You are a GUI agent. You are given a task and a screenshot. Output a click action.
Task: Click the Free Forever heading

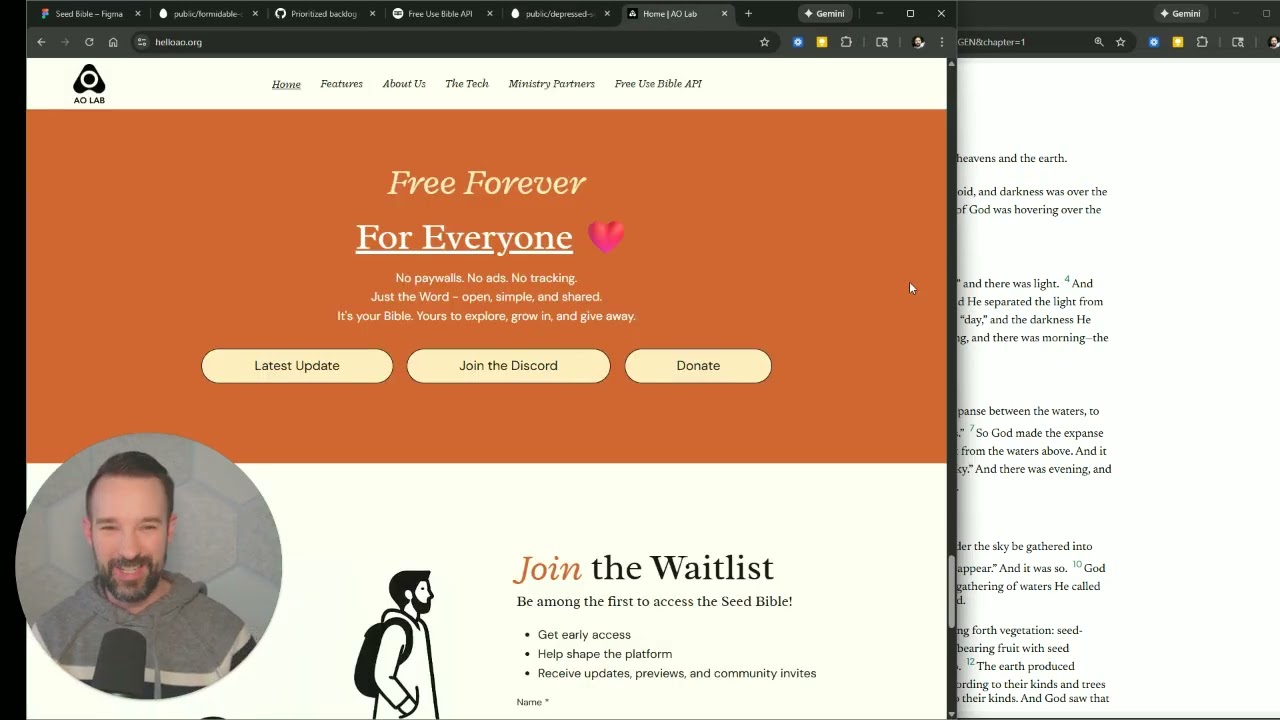[486, 183]
